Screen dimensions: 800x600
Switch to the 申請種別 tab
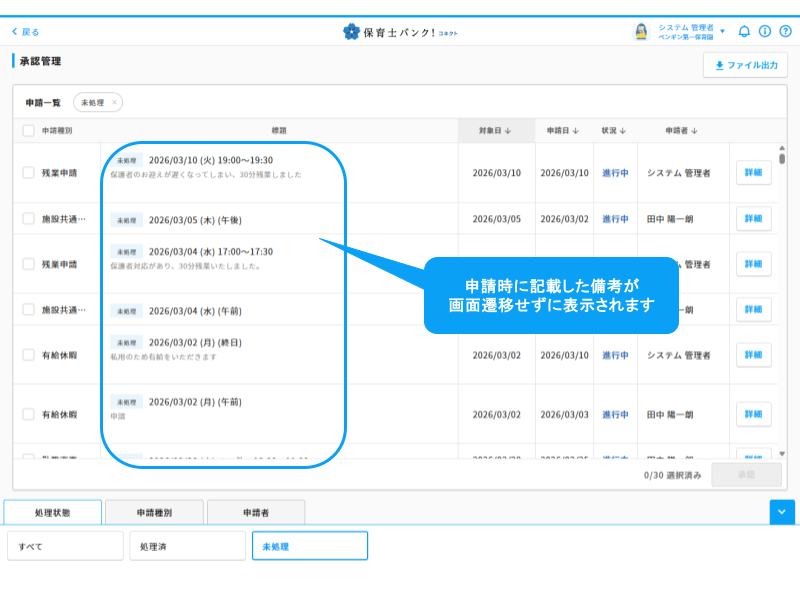(154, 512)
